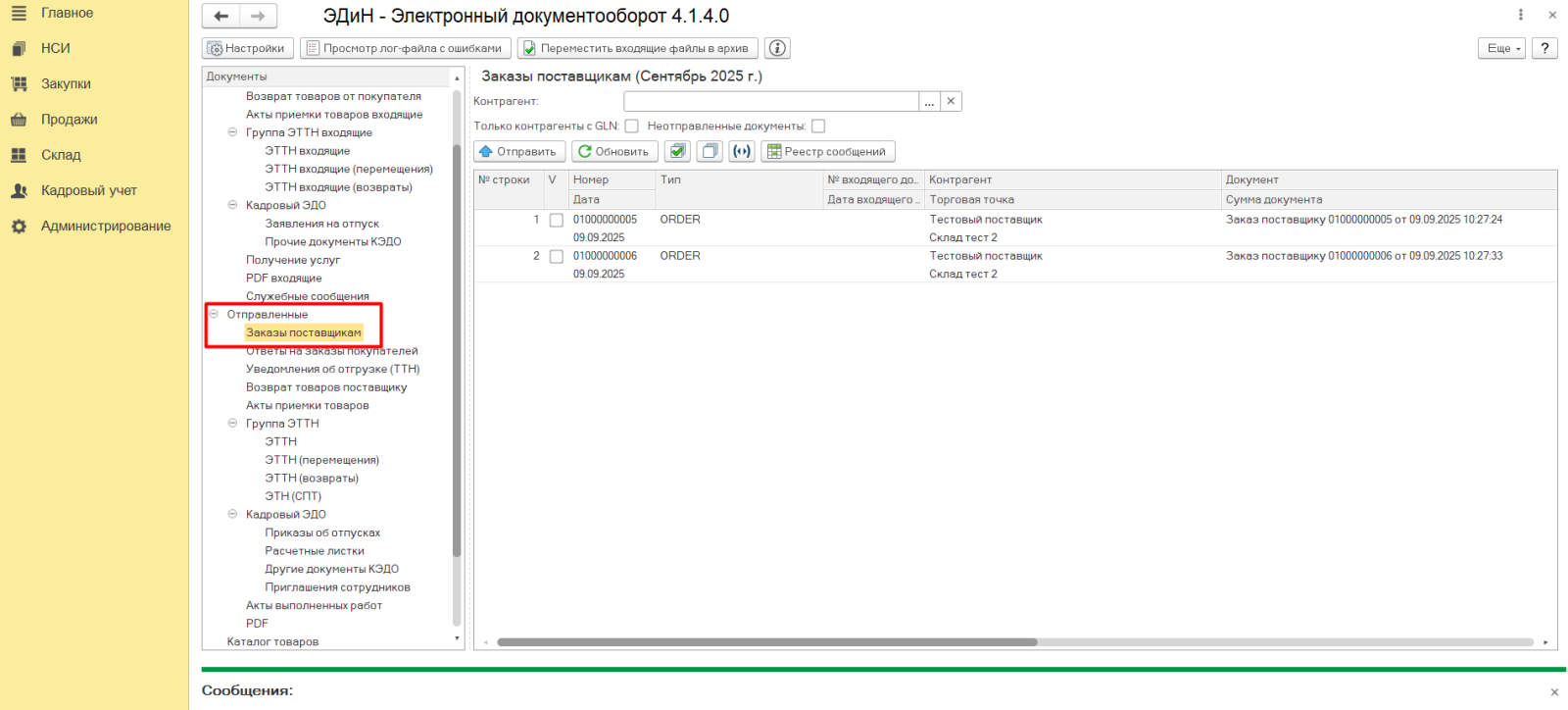Open the Закупки cart section

pyautogui.click(x=66, y=84)
